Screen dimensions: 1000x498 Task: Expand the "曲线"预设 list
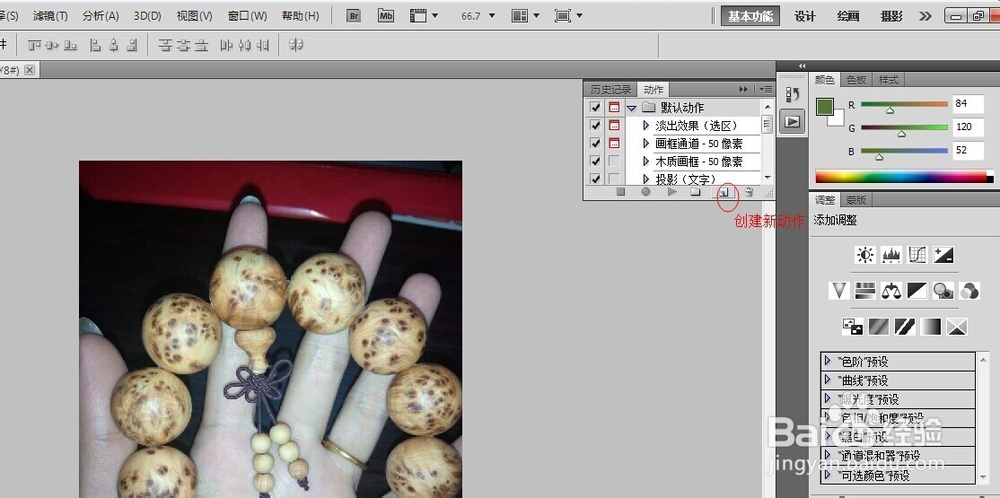[828, 380]
